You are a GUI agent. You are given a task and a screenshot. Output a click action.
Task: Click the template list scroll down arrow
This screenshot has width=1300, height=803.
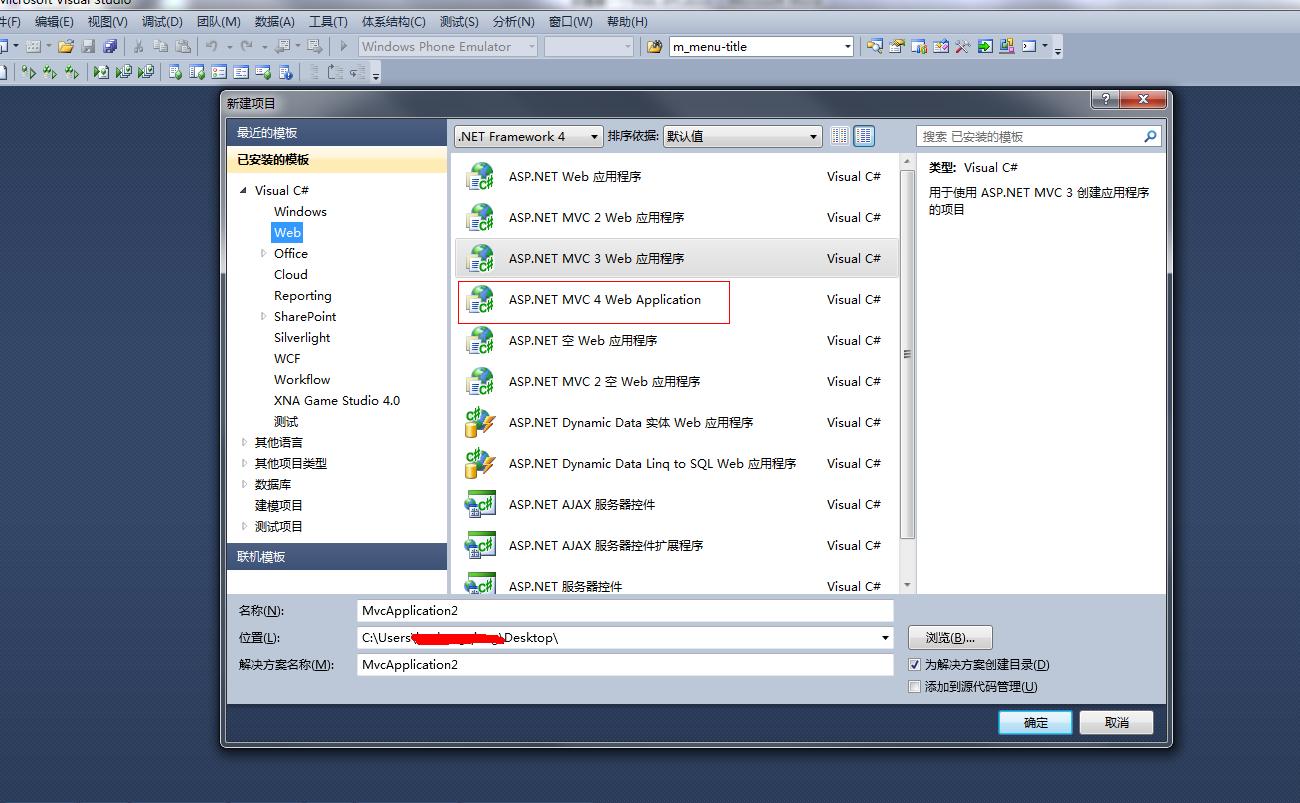click(908, 585)
